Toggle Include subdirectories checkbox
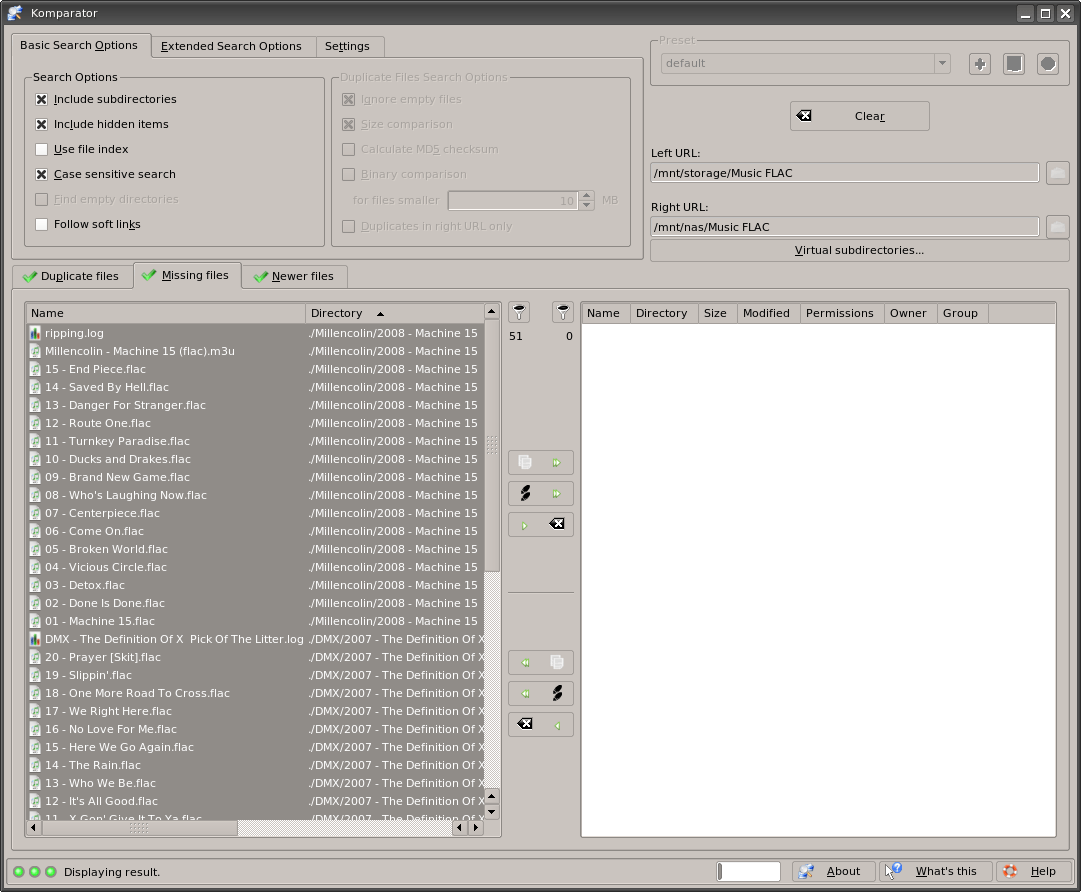Image resolution: width=1081 pixels, height=892 pixels. tap(41, 99)
